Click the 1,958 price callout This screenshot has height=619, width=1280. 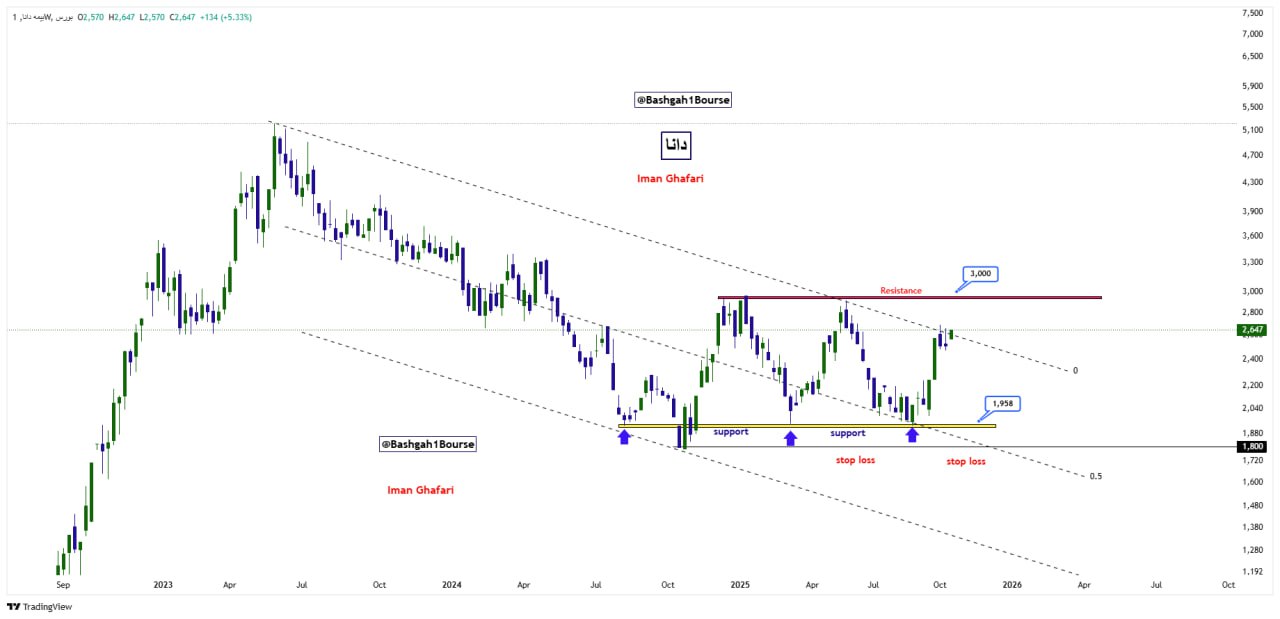(1002, 403)
